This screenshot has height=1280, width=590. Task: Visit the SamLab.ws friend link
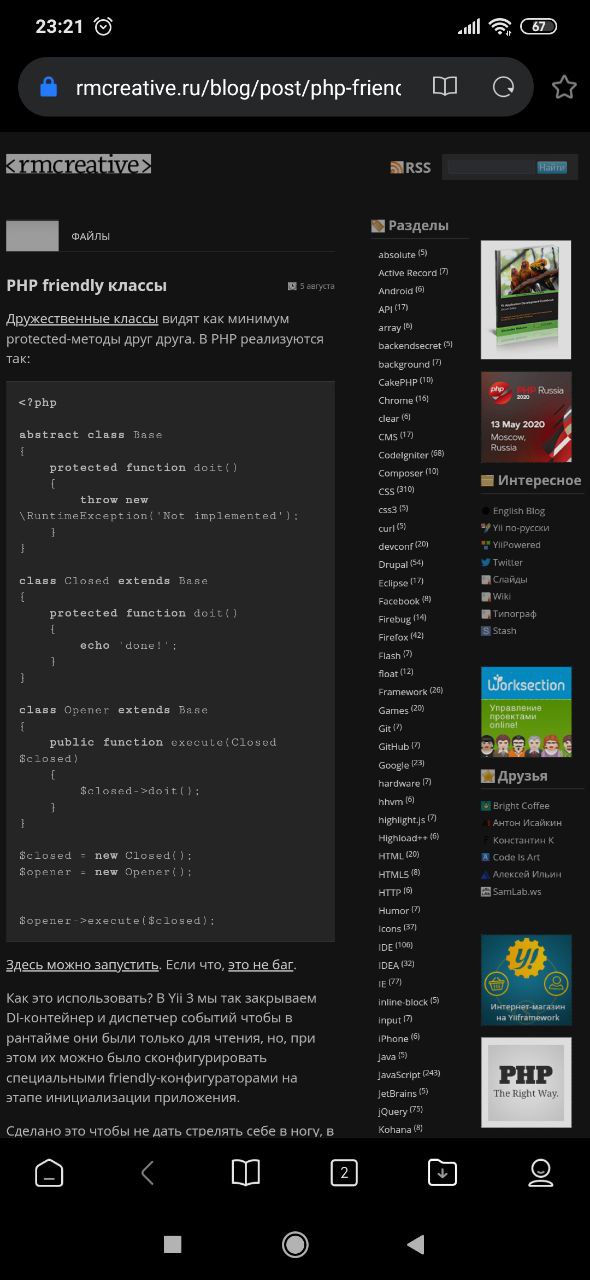[517, 891]
